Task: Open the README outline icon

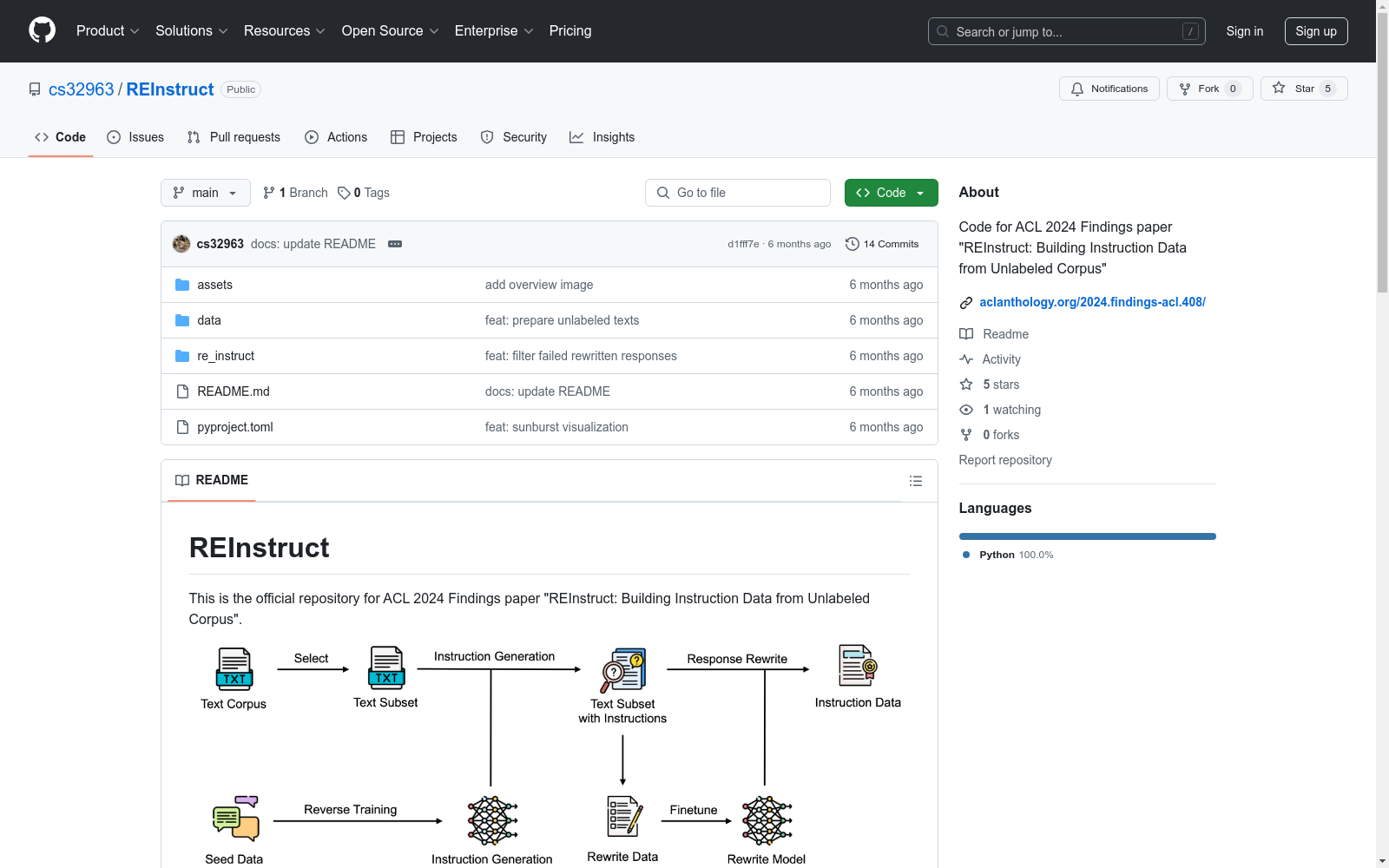Action: (x=916, y=481)
